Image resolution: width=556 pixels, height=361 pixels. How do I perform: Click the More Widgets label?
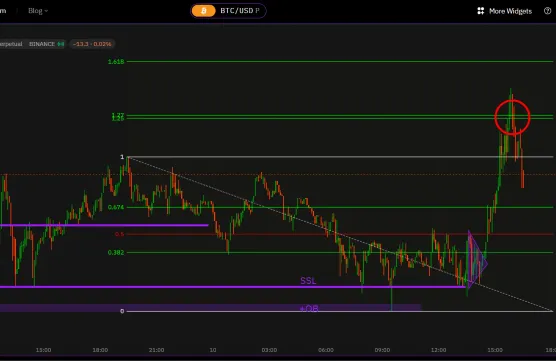click(510, 11)
